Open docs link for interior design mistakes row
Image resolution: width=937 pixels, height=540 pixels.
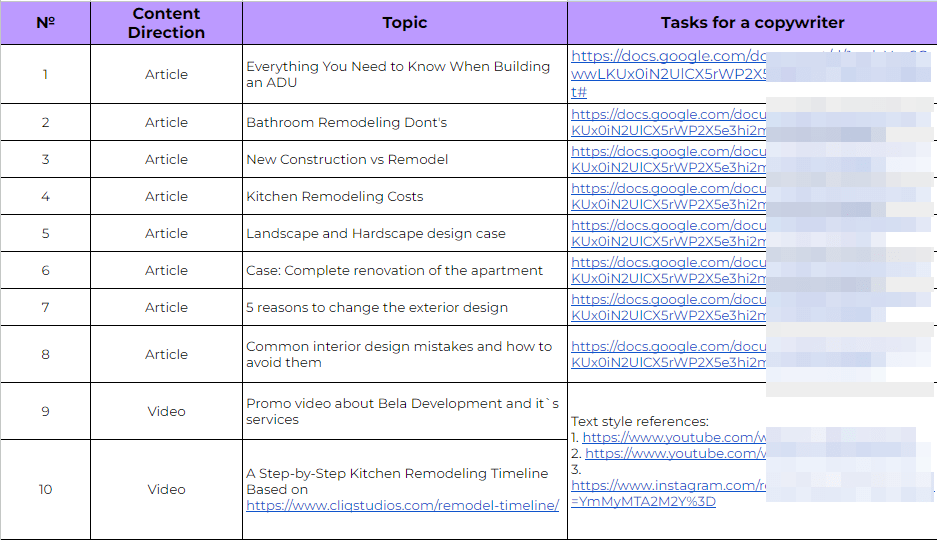[x=668, y=355]
